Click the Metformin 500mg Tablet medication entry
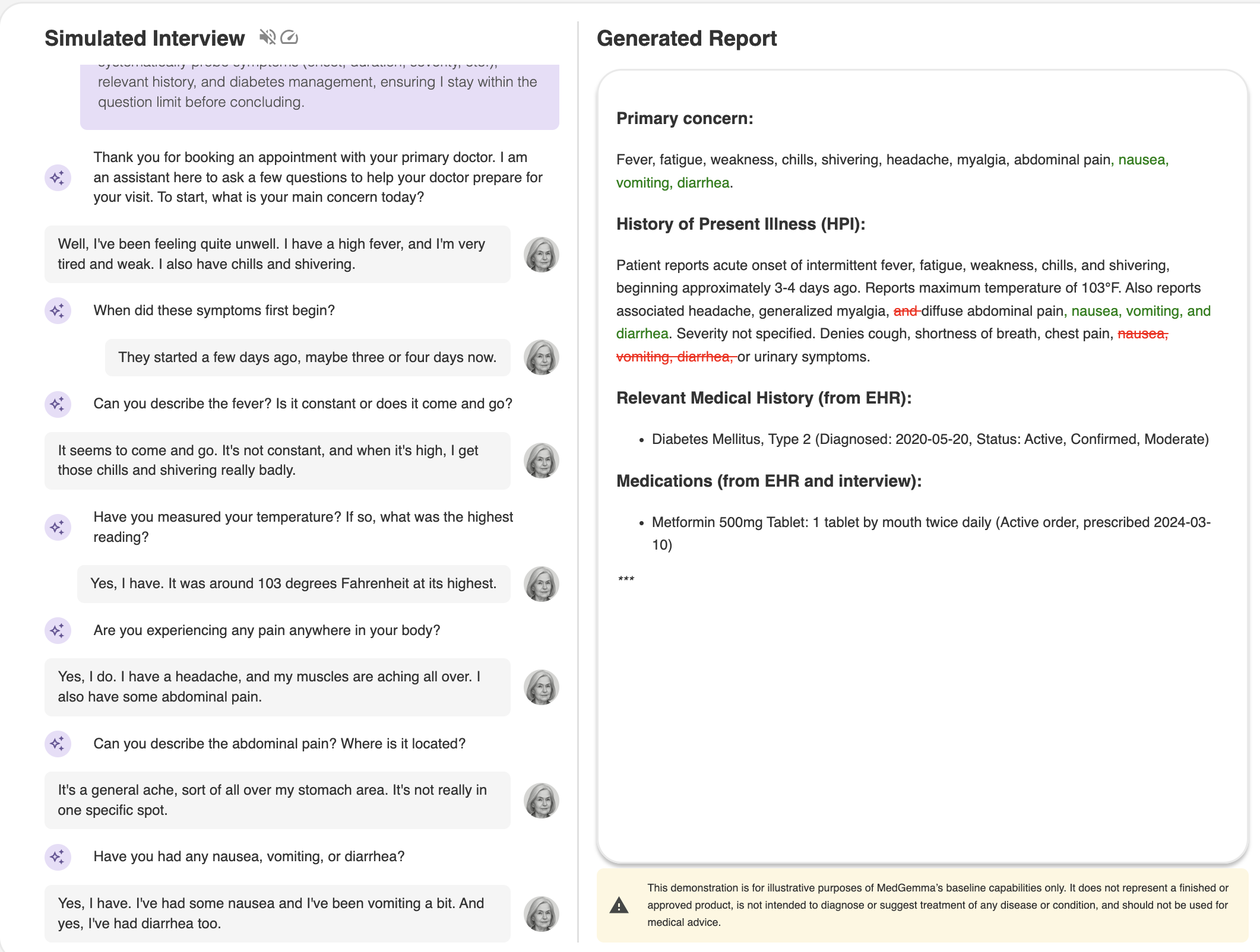 [x=930, y=522]
